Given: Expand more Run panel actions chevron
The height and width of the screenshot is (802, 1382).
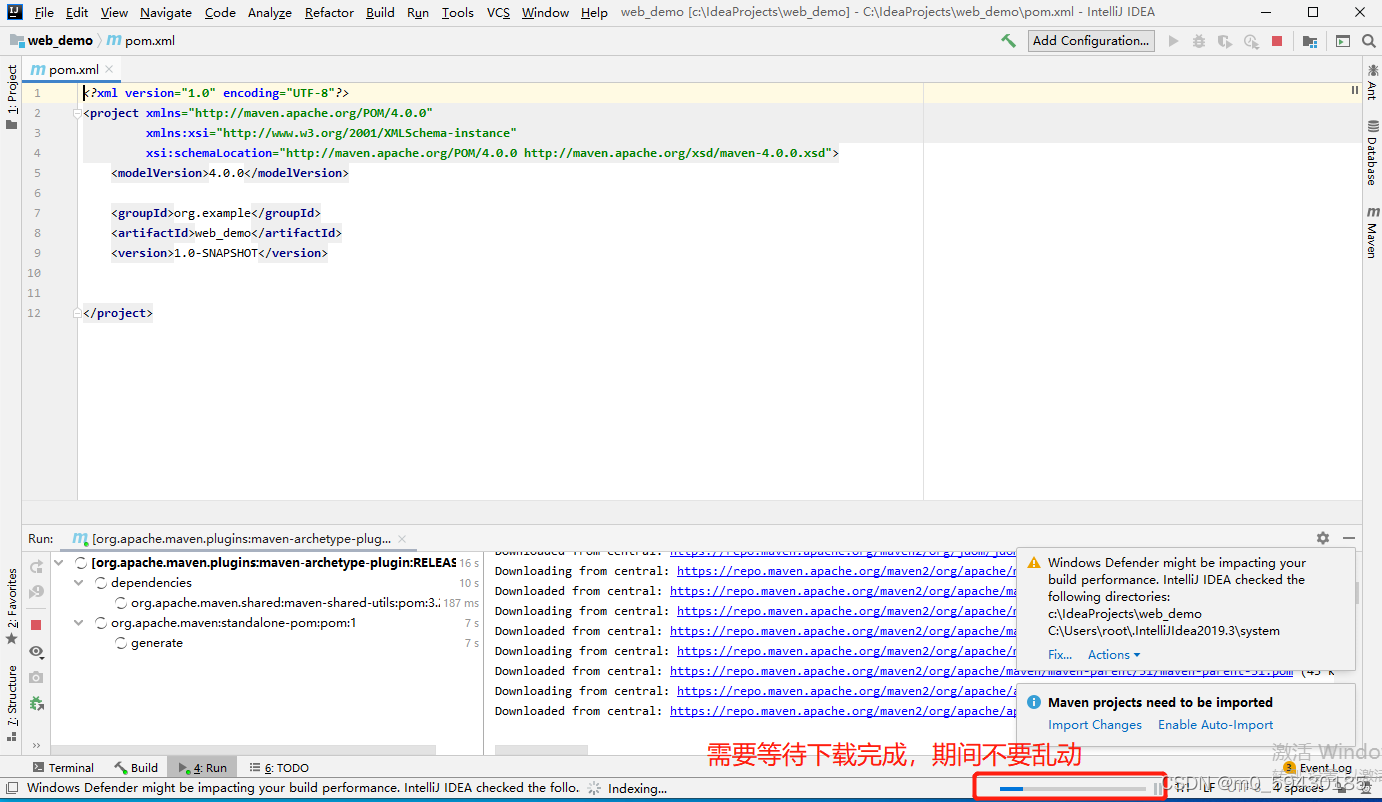Looking at the screenshot, I should [x=37, y=745].
